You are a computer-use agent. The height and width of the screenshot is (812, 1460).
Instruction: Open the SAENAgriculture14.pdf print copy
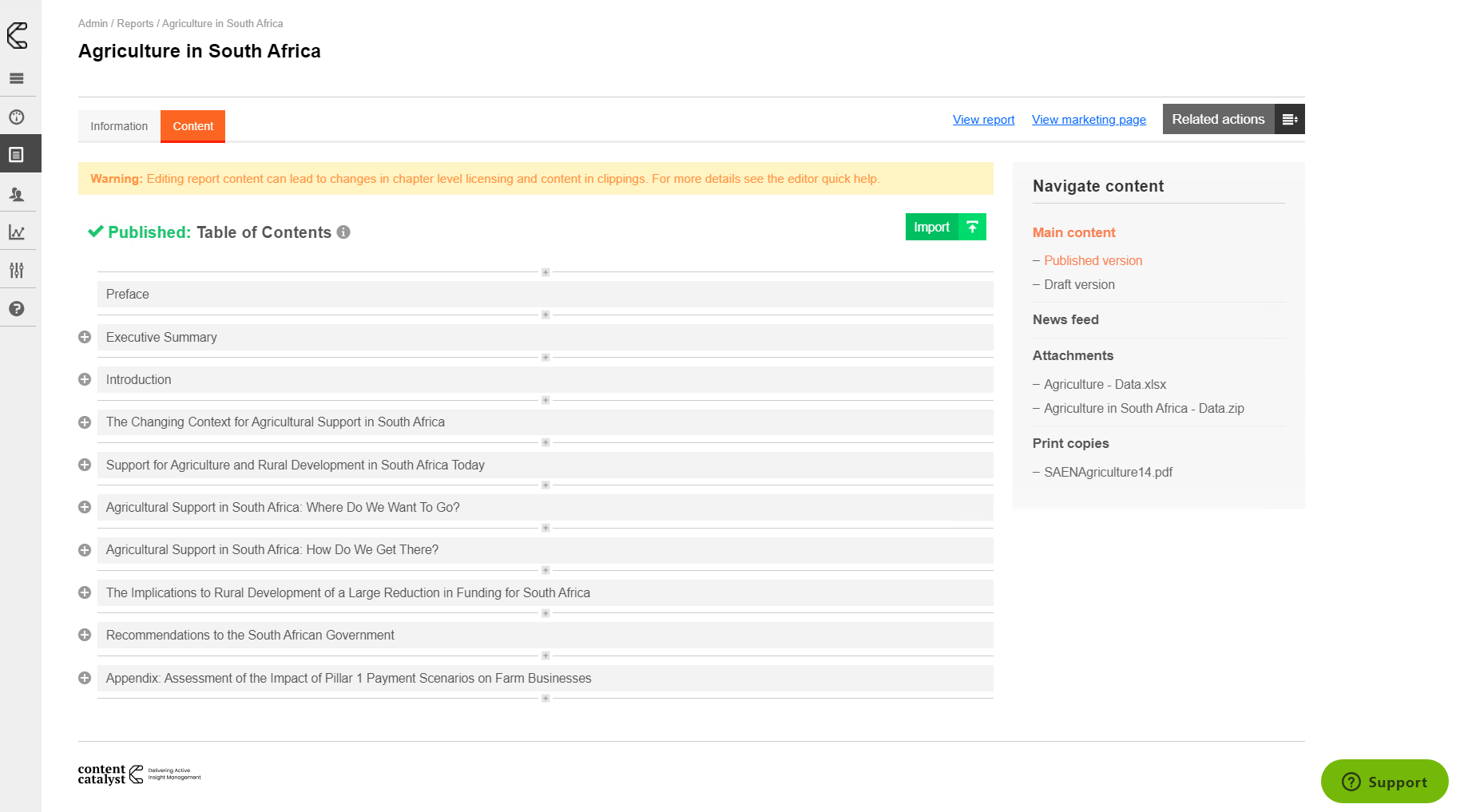coord(1108,472)
